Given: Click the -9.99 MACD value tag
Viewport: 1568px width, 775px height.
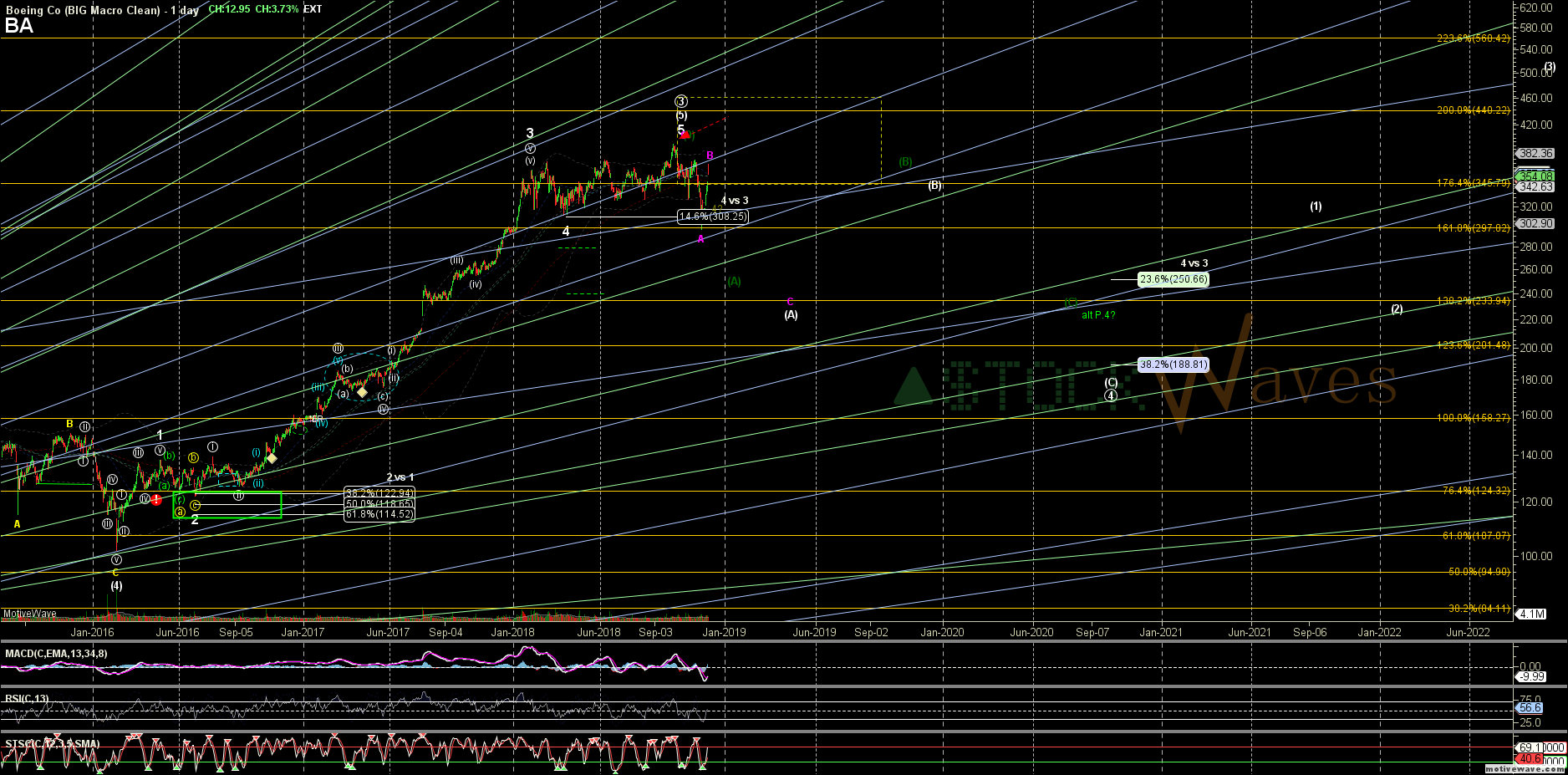Looking at the screenshot, I should (x=1531, y=676).
